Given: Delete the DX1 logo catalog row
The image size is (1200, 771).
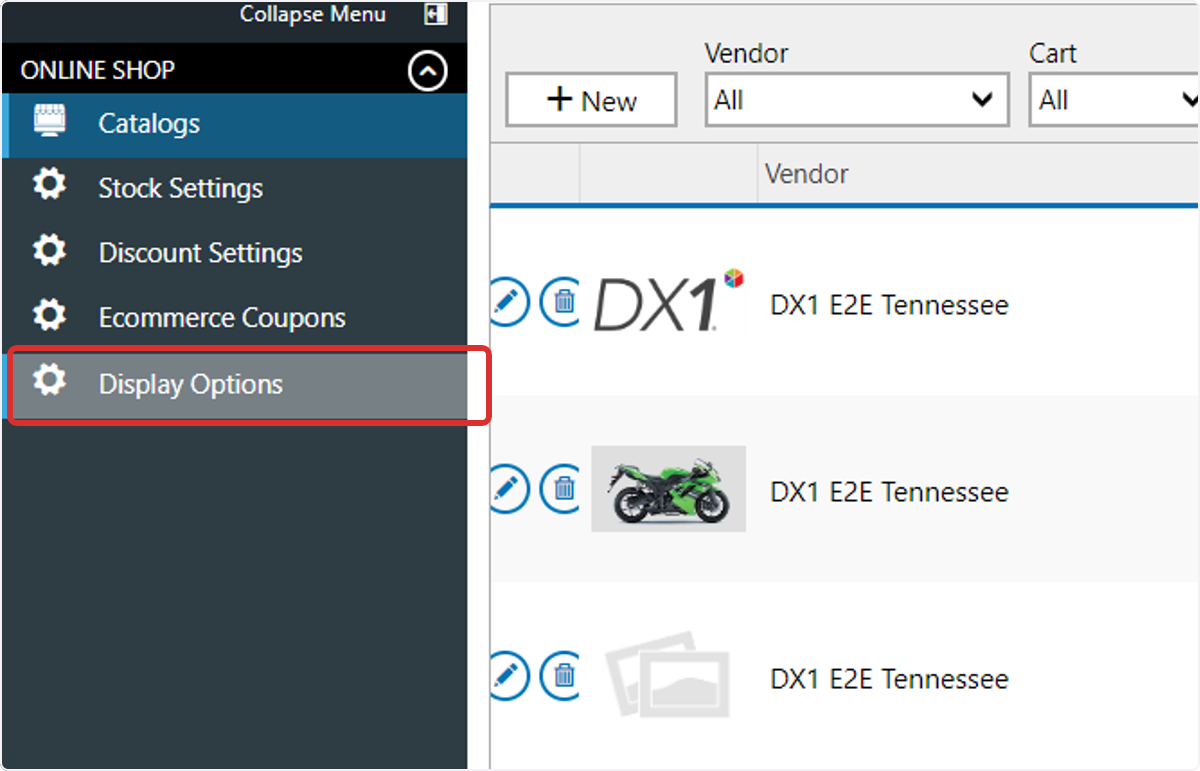Looking at the screenshot, I should 560,301.
